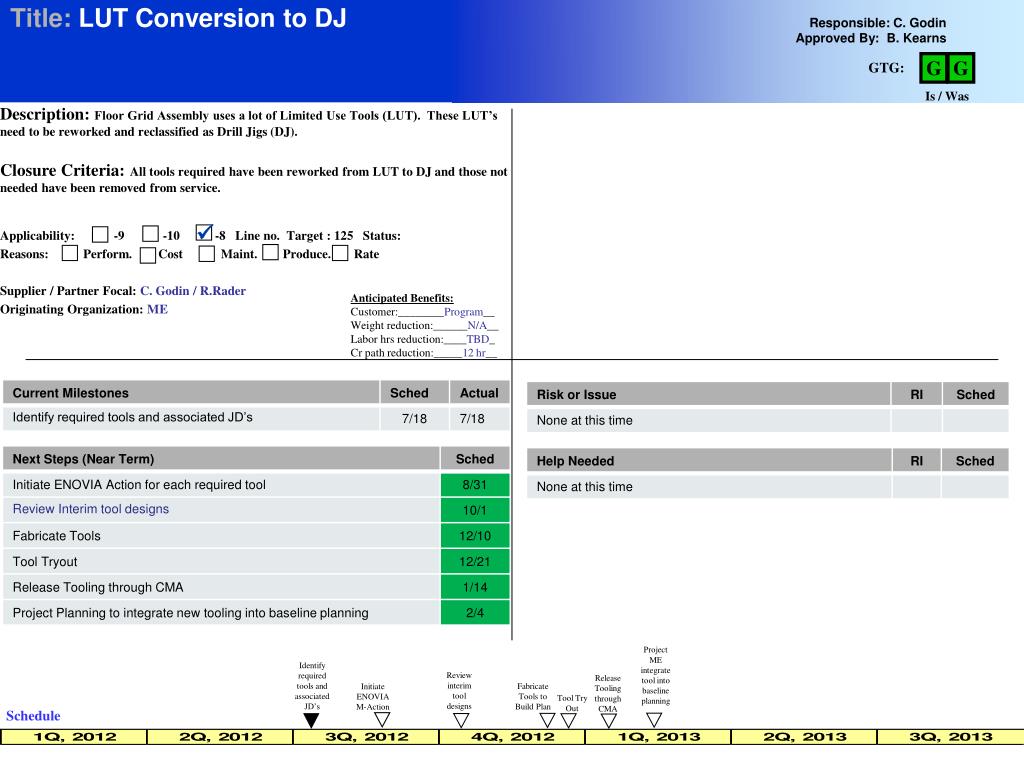Click the 'Description:' heading

pyautogui.click(x=45, y=114)
